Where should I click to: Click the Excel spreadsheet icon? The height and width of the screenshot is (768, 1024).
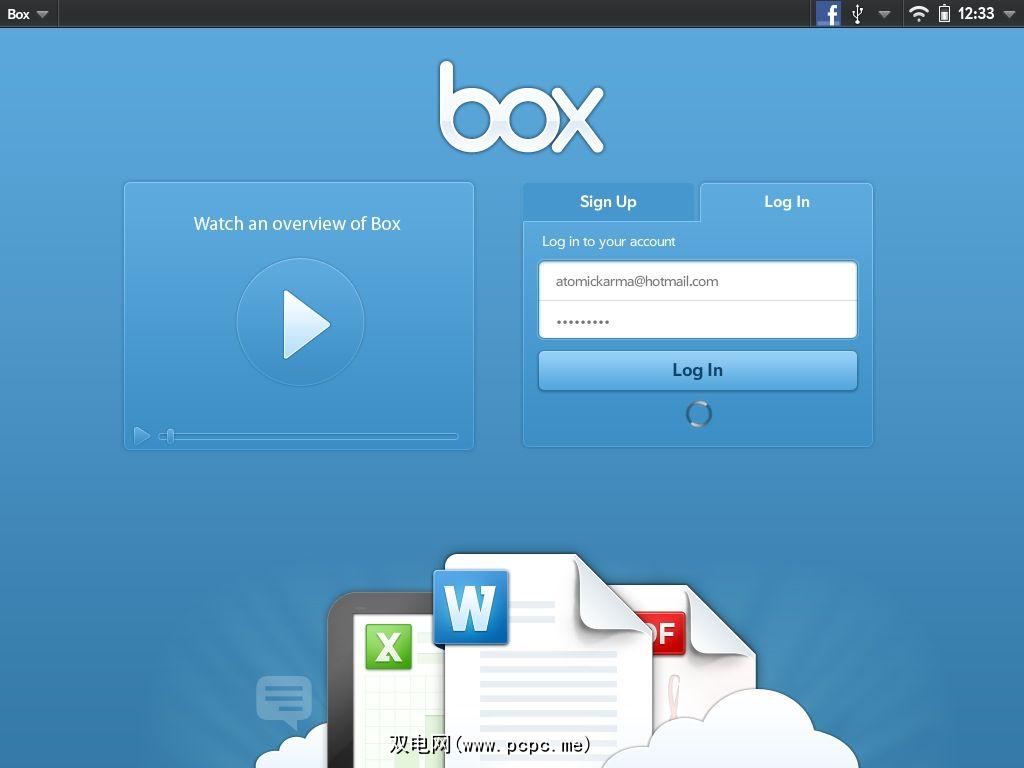(x=389, y=647)
